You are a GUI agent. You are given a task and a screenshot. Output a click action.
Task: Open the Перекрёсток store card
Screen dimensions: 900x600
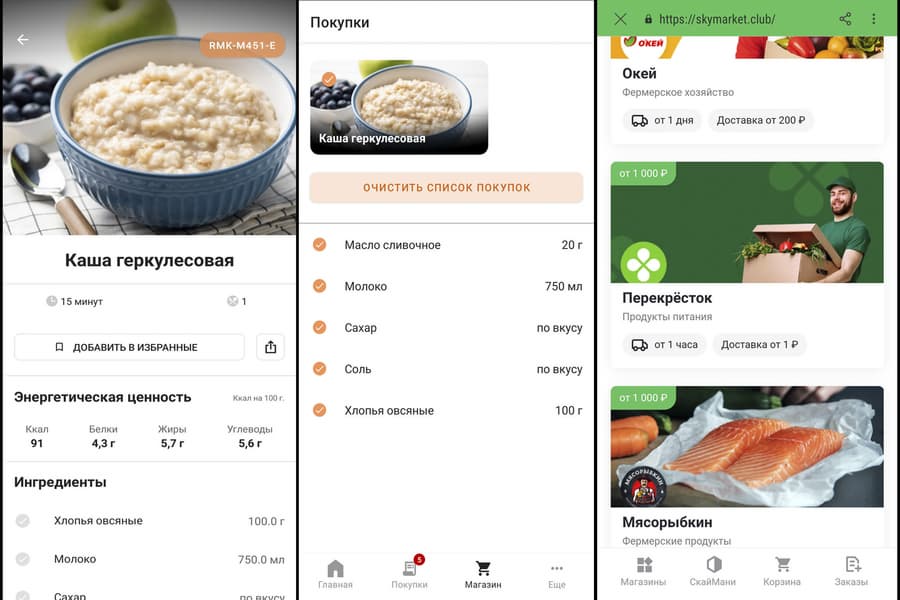click(x=747, y=265)
